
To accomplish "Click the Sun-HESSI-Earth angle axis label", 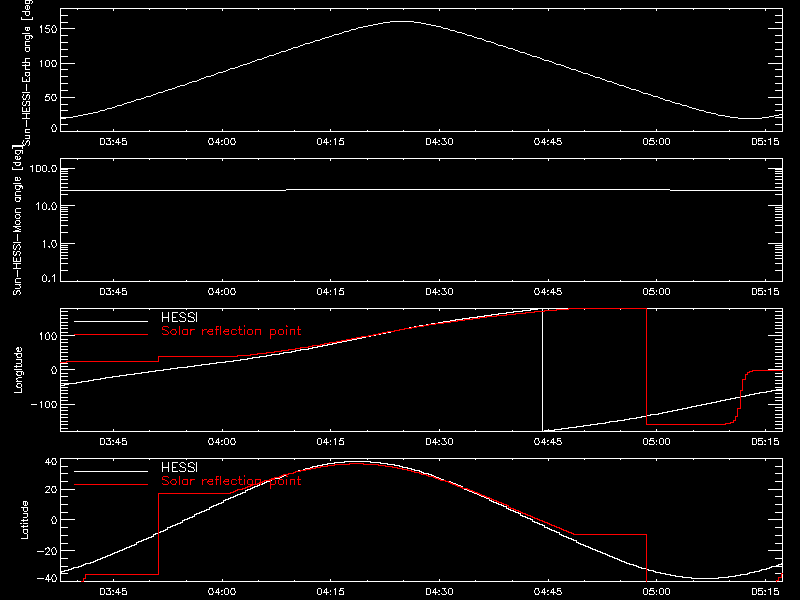I will click(x=27, y=73).
